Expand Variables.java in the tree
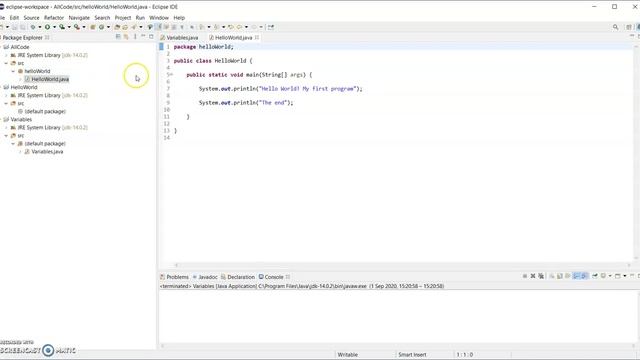 point(20,151)
